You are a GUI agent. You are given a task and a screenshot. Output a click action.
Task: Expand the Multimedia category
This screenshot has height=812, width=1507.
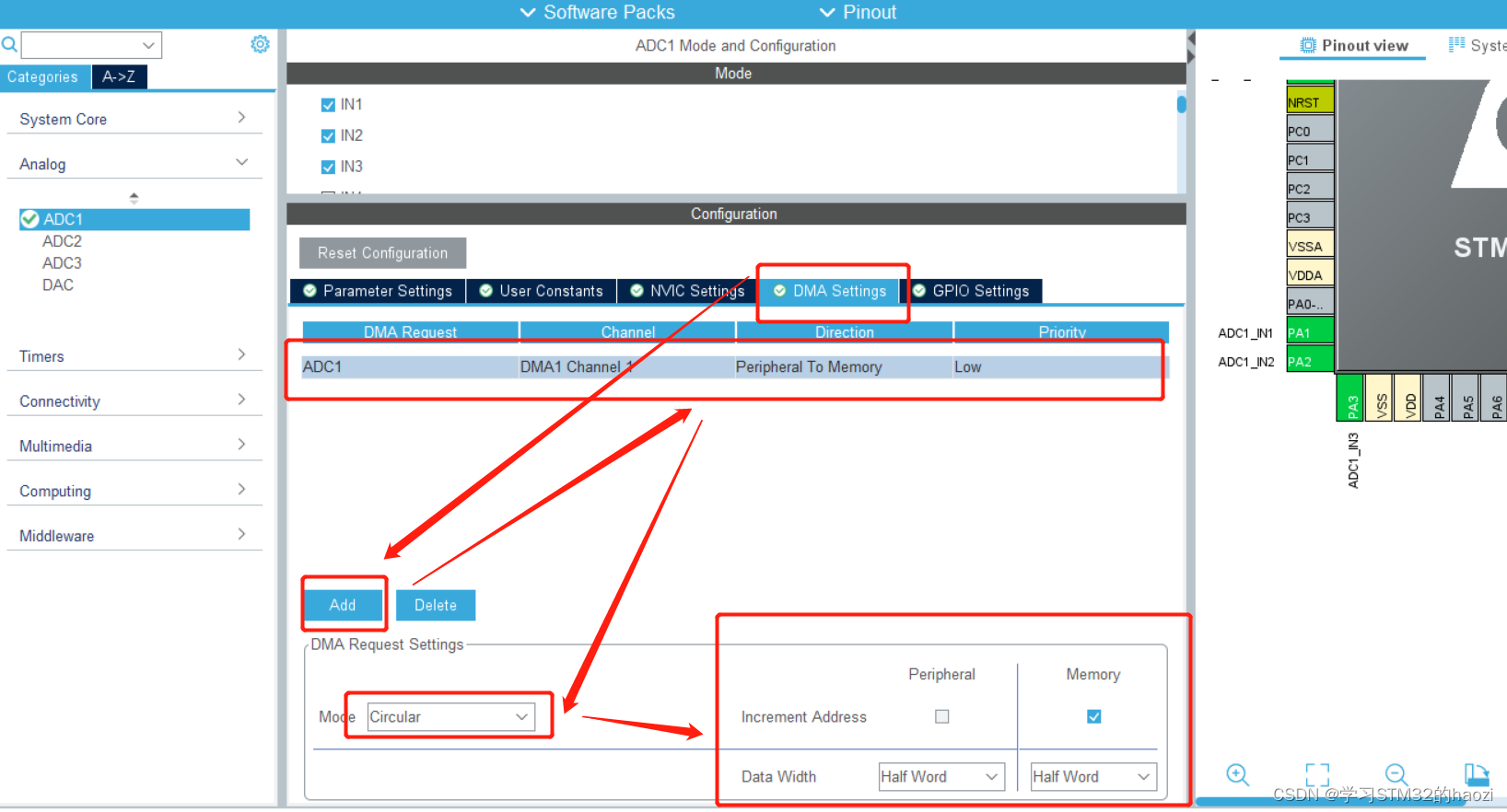click(134, 447)
